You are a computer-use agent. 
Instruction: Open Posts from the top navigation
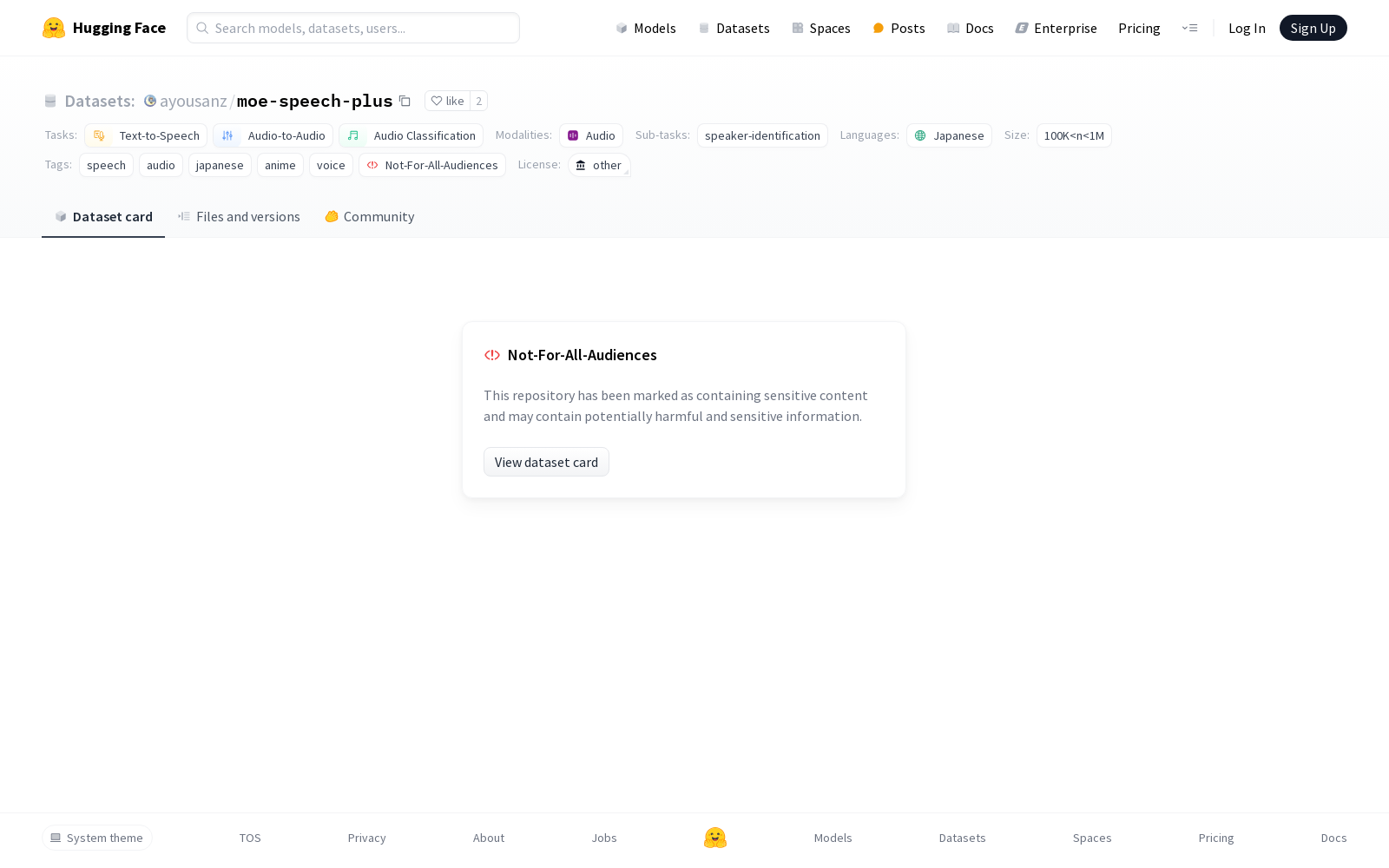coord(899,28)
